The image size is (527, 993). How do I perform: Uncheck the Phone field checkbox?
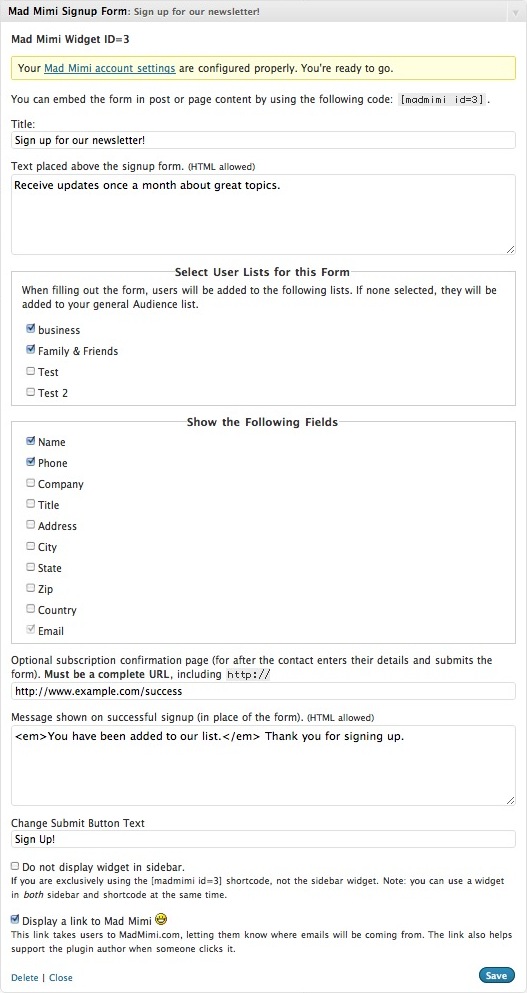[x=30, y=462]
